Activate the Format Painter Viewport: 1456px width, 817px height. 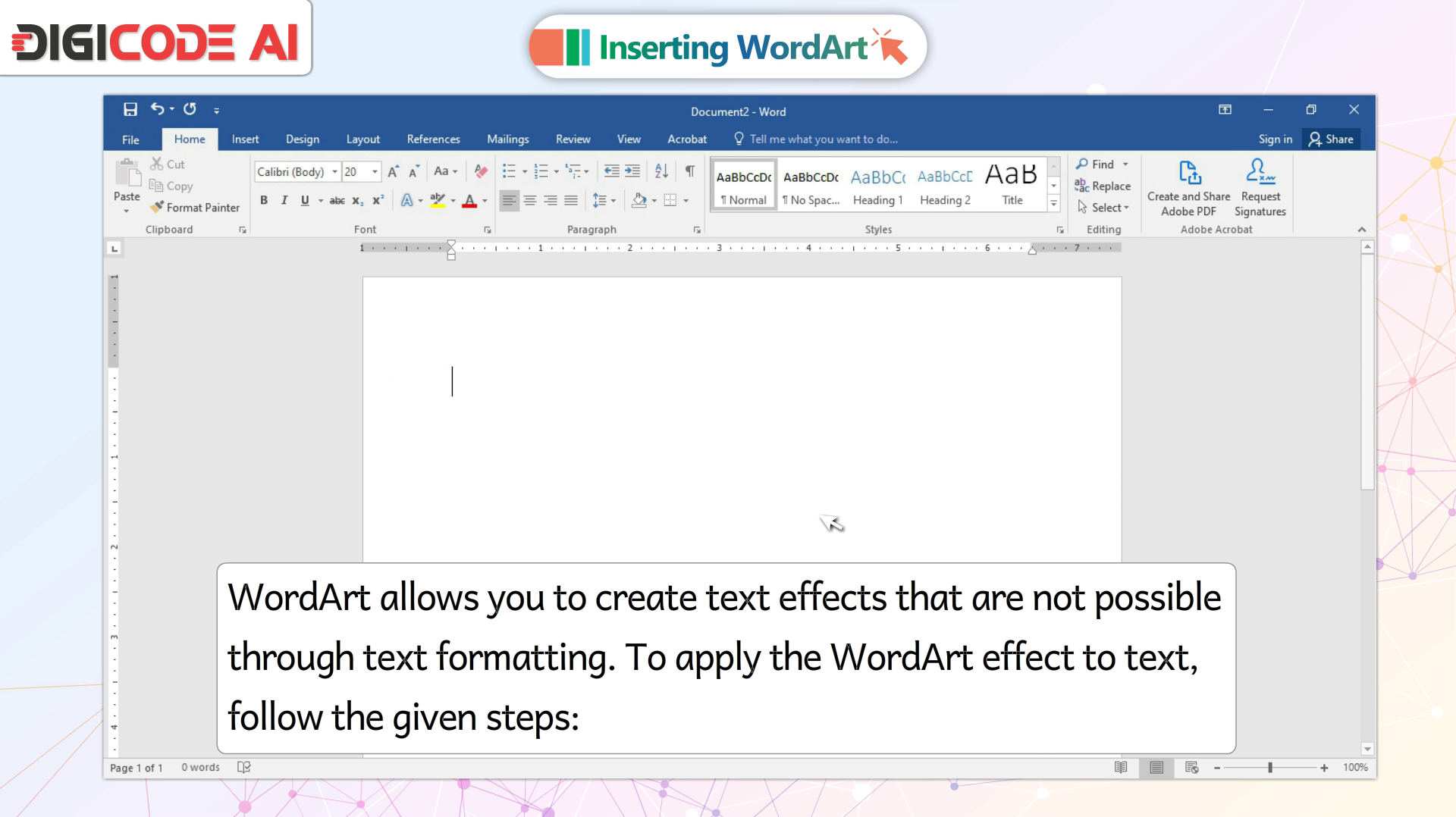(x=195, y=208)
